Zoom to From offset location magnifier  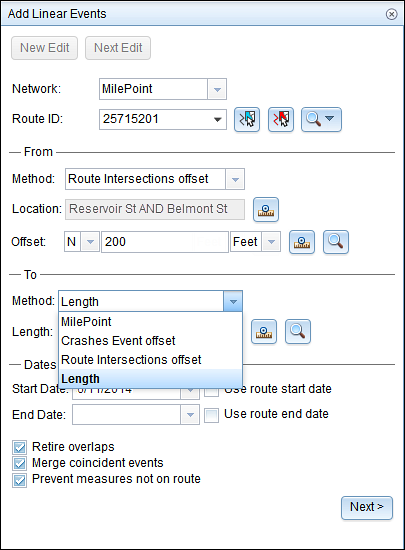[336, 242]
